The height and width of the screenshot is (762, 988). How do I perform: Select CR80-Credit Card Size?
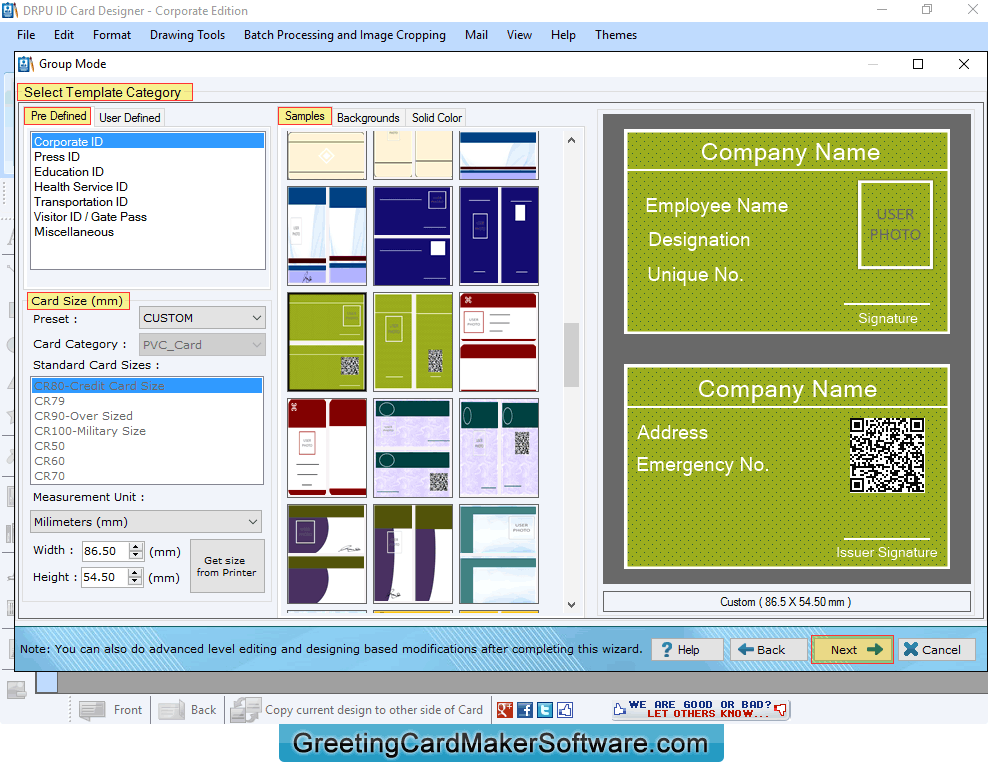point(147,386)
